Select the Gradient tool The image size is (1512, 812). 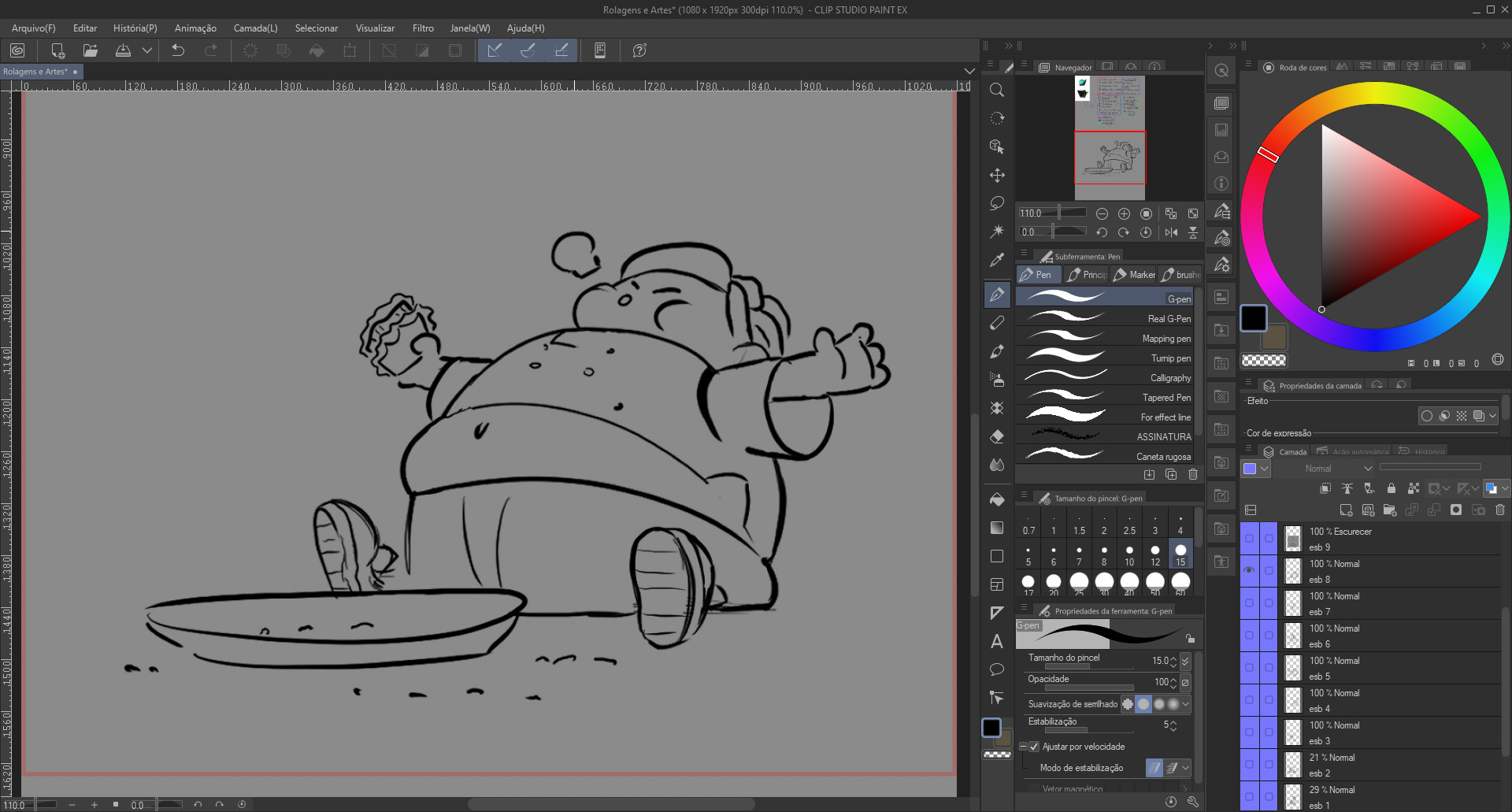[x=997, y=528]
